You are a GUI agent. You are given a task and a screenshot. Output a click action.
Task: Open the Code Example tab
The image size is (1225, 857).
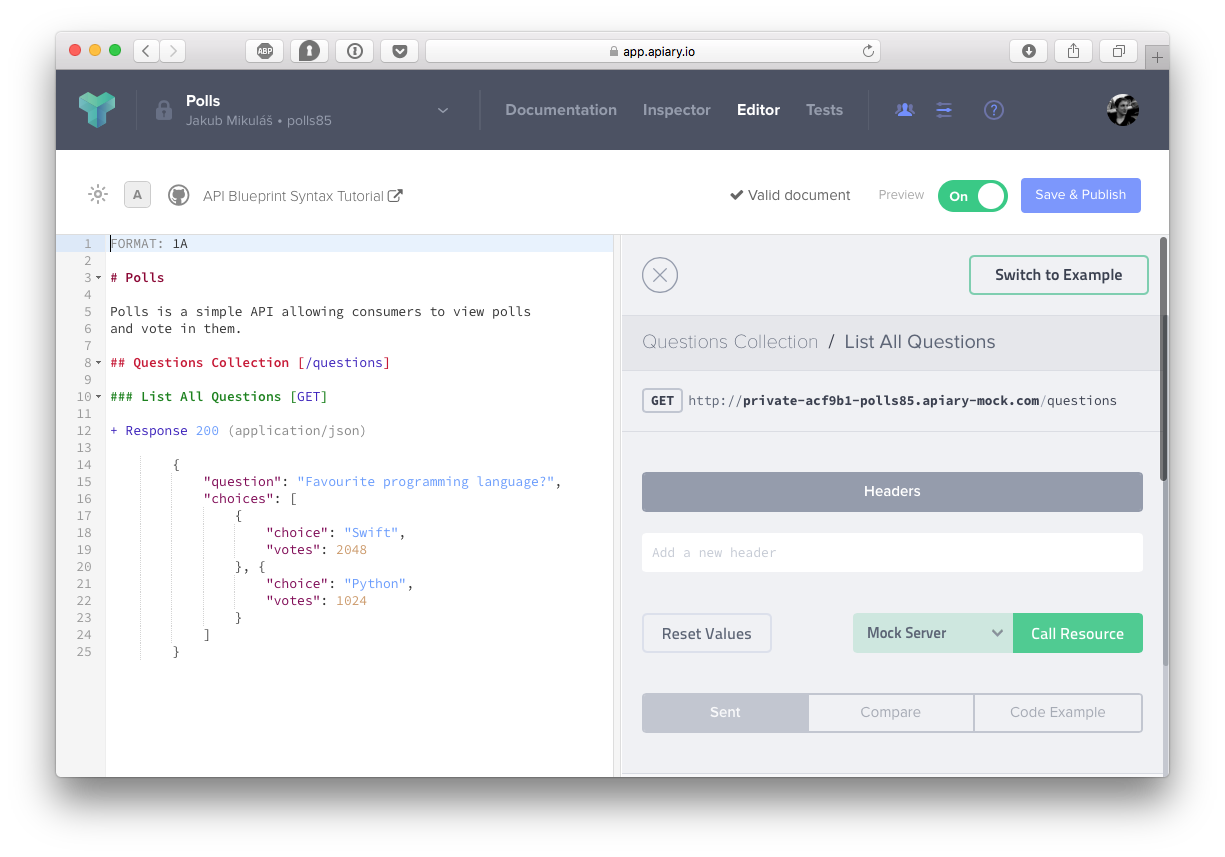[x=1058, y=713]
